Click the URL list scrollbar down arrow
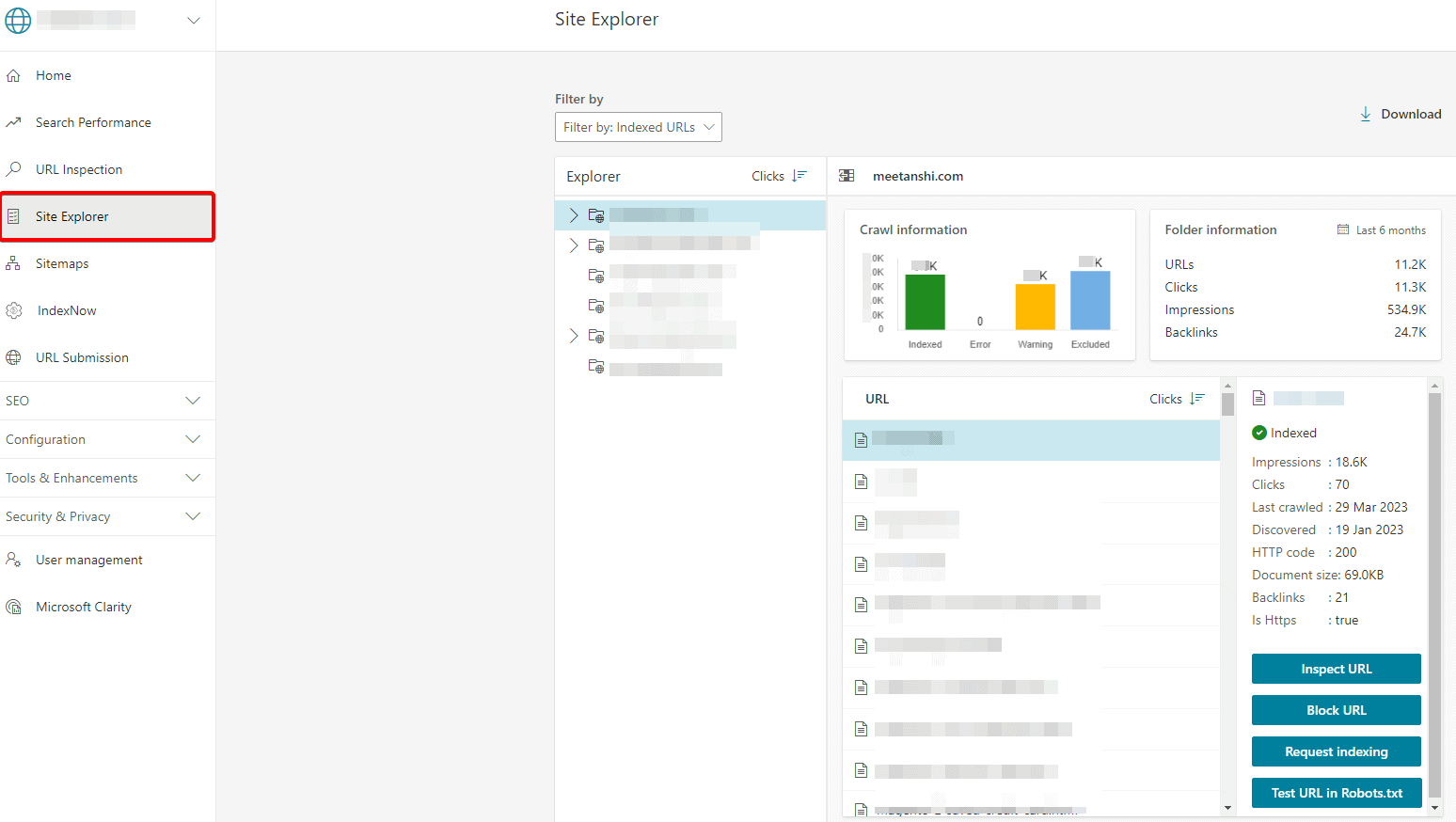Viewport: 1456px width, 822px height. [x=1227, y=808]
